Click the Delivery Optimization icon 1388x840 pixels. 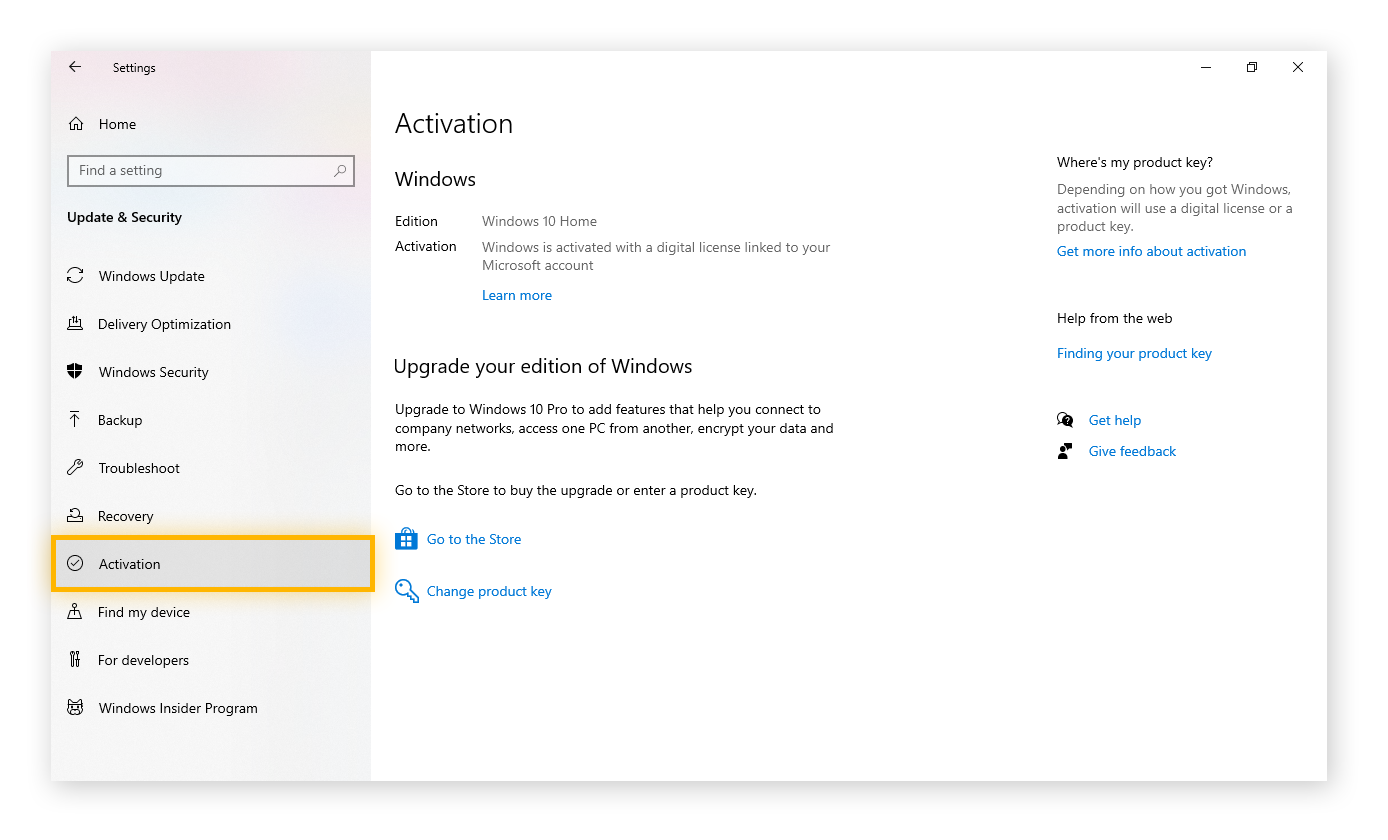click(76, 324)
